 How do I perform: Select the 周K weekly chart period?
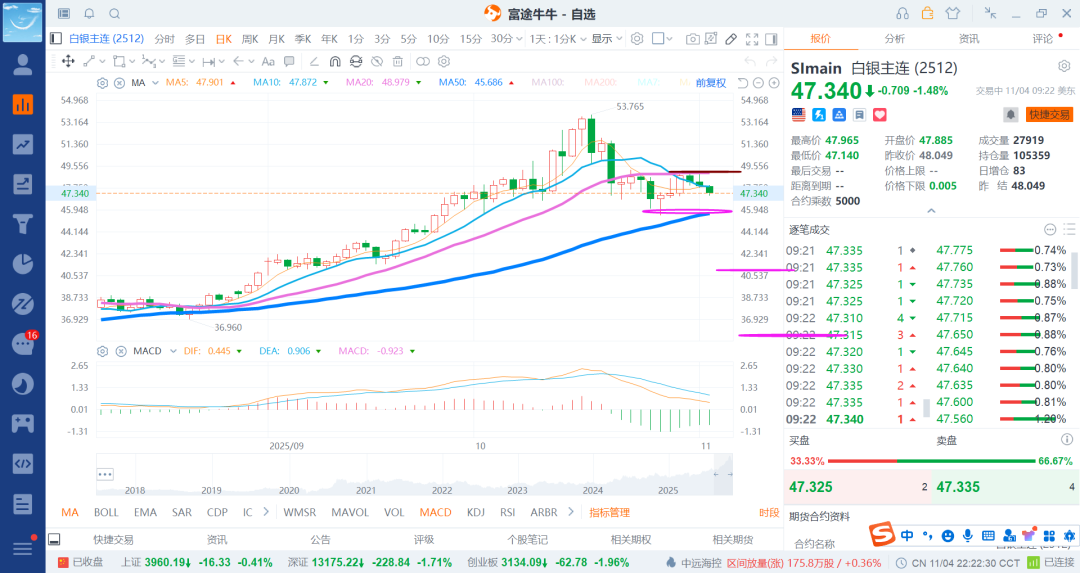[249, 39]
